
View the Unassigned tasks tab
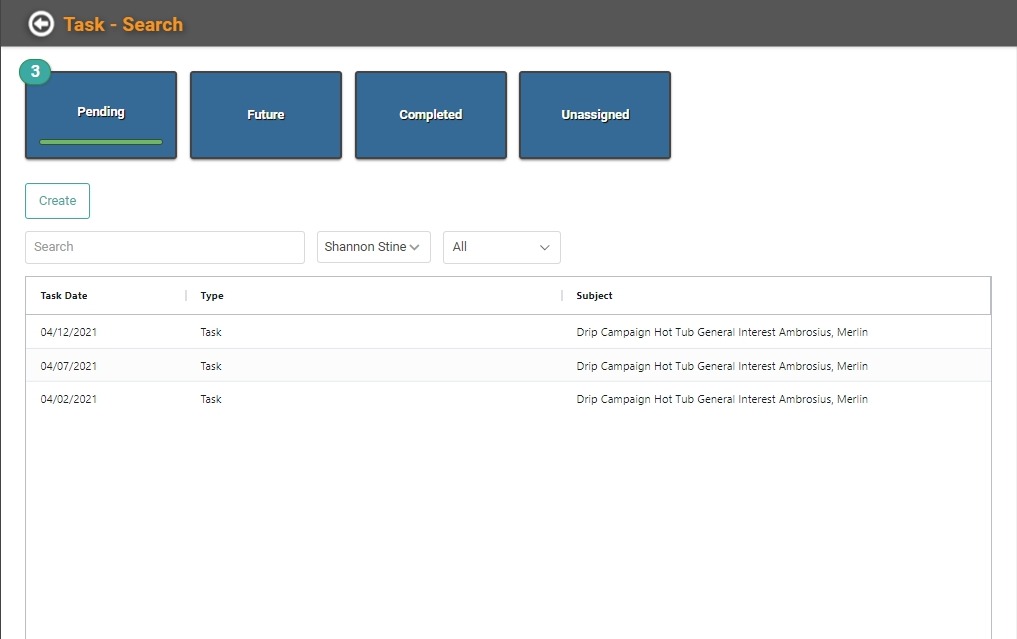click(595, 115)
